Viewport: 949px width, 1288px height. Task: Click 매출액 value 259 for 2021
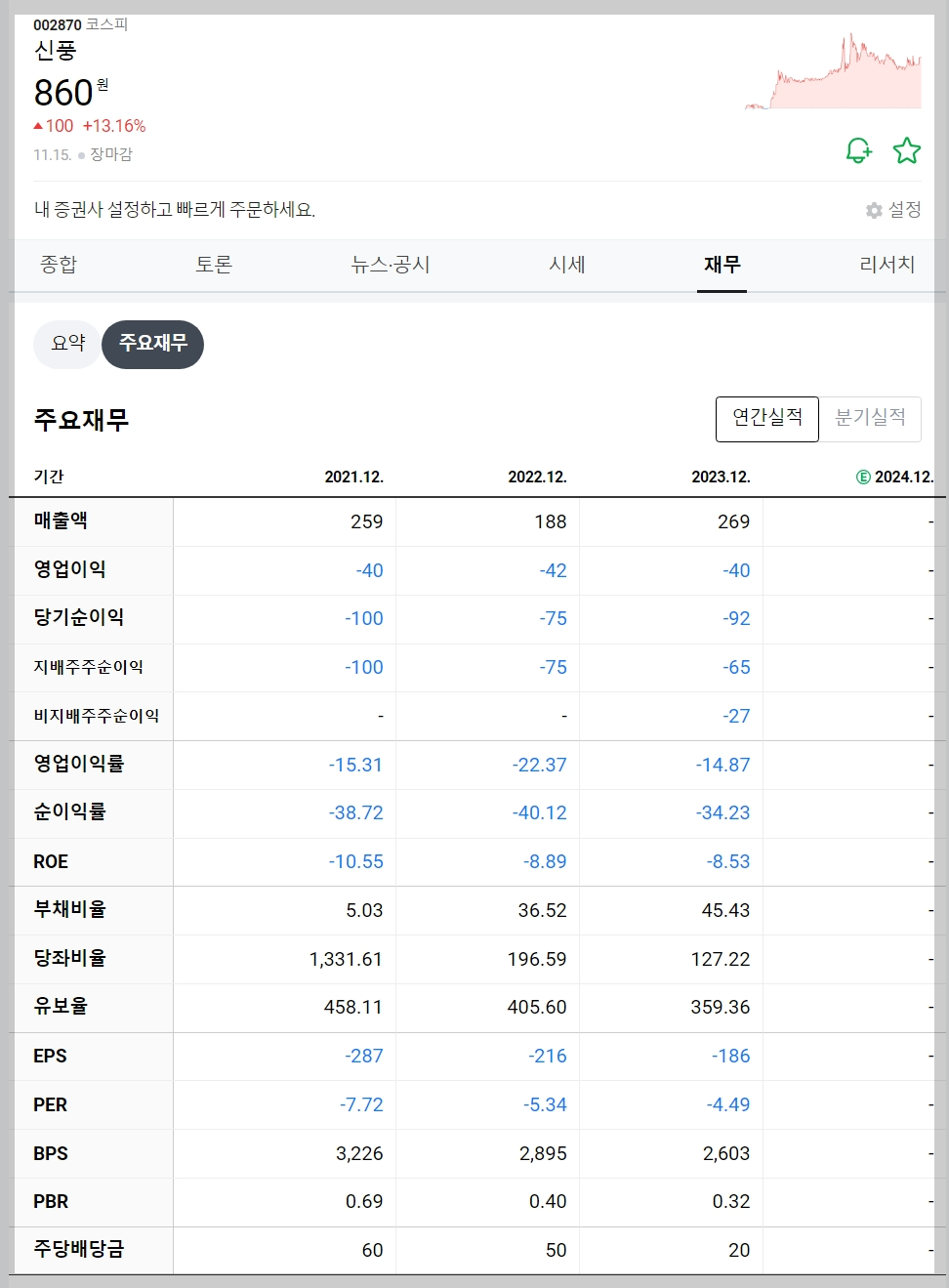point(366,521)
